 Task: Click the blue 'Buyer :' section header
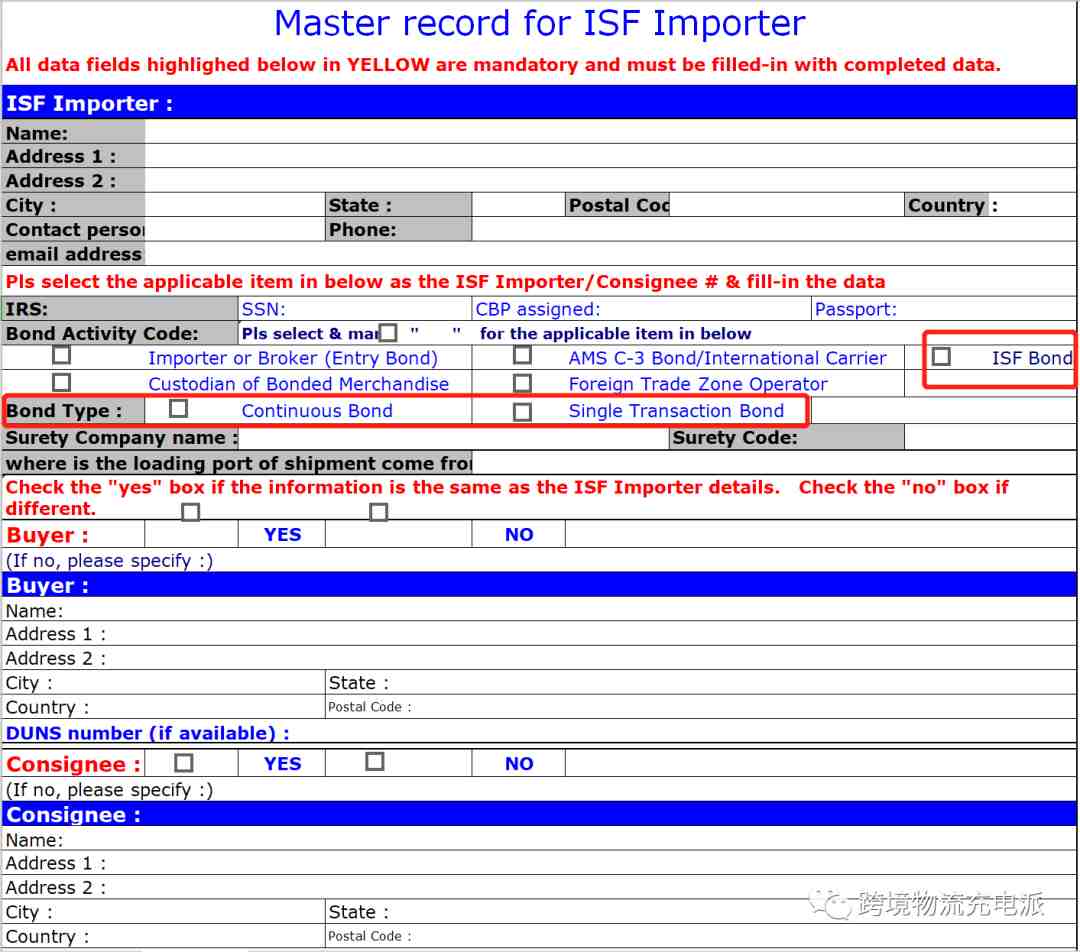tap(539, 585)
